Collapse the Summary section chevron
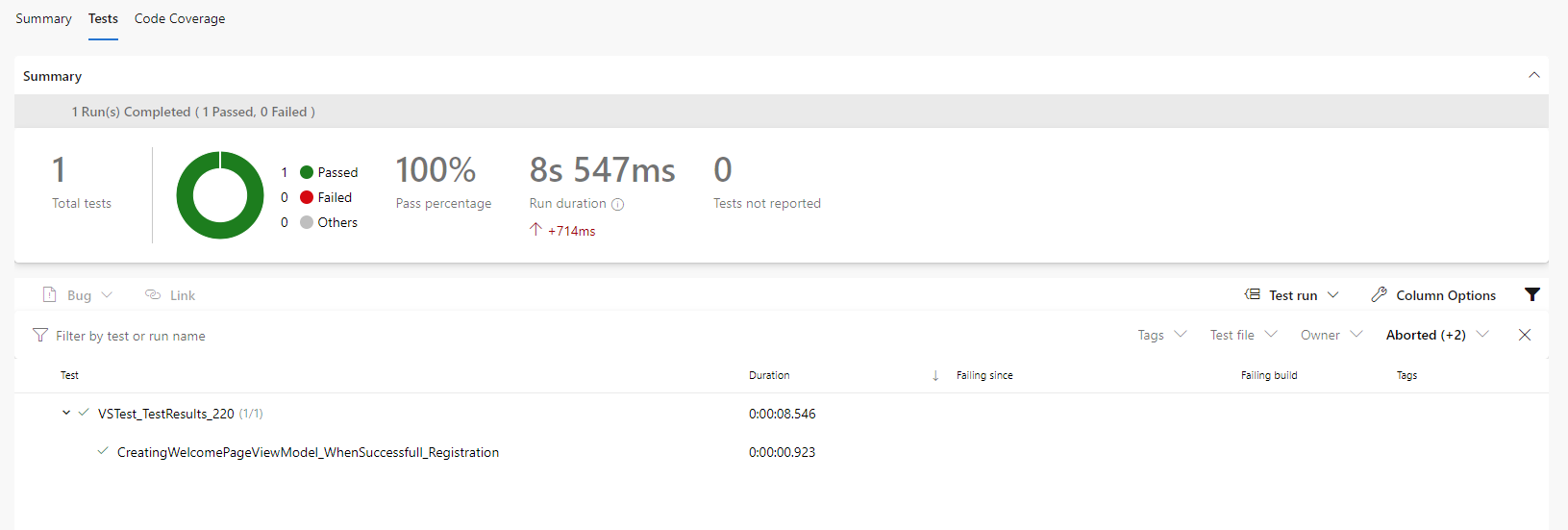The height and width of the screenshot is (530, 1568). pyautogui.click(x=1534, y=75)
